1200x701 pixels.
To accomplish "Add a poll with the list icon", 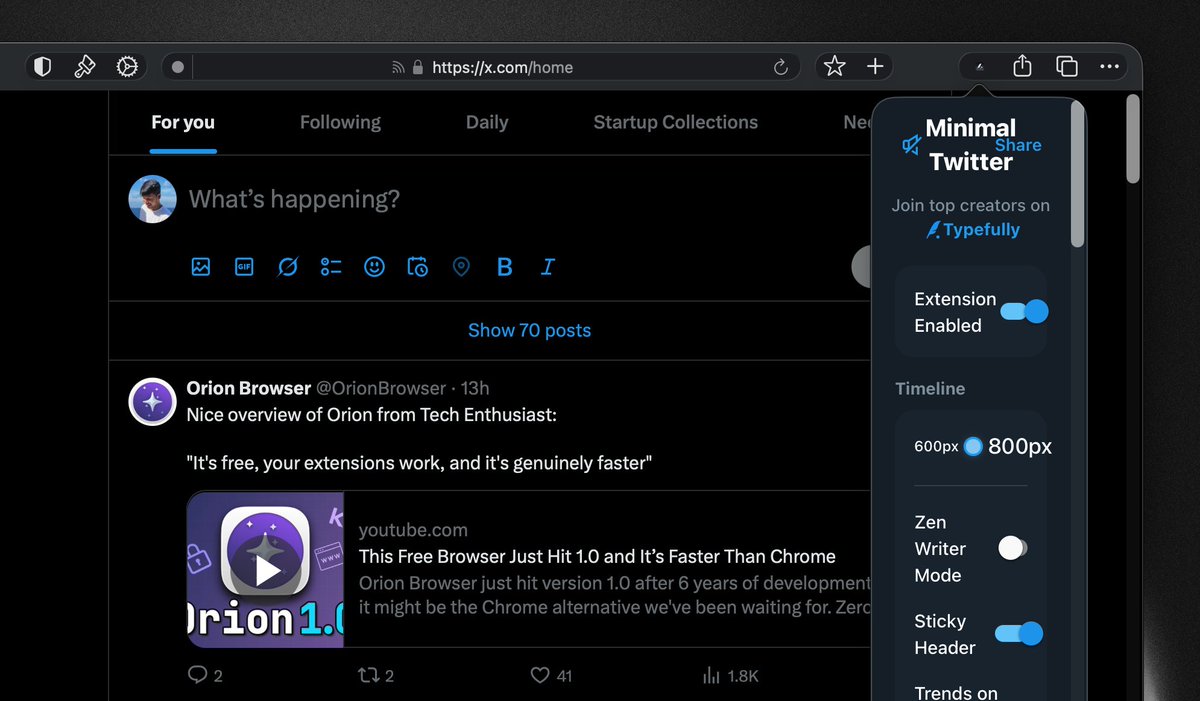I will coord(331,267).
